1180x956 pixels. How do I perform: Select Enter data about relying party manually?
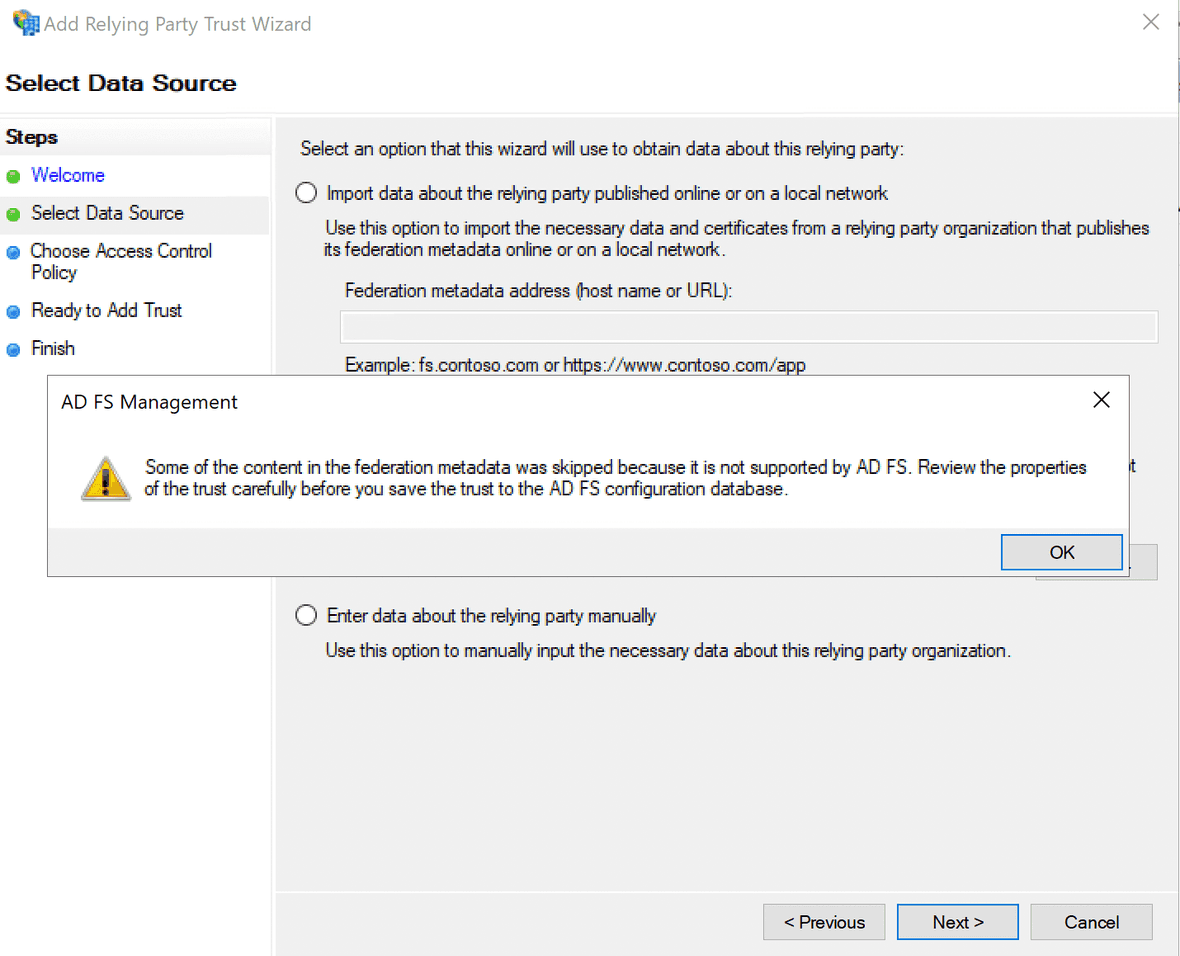pos(307,615)
